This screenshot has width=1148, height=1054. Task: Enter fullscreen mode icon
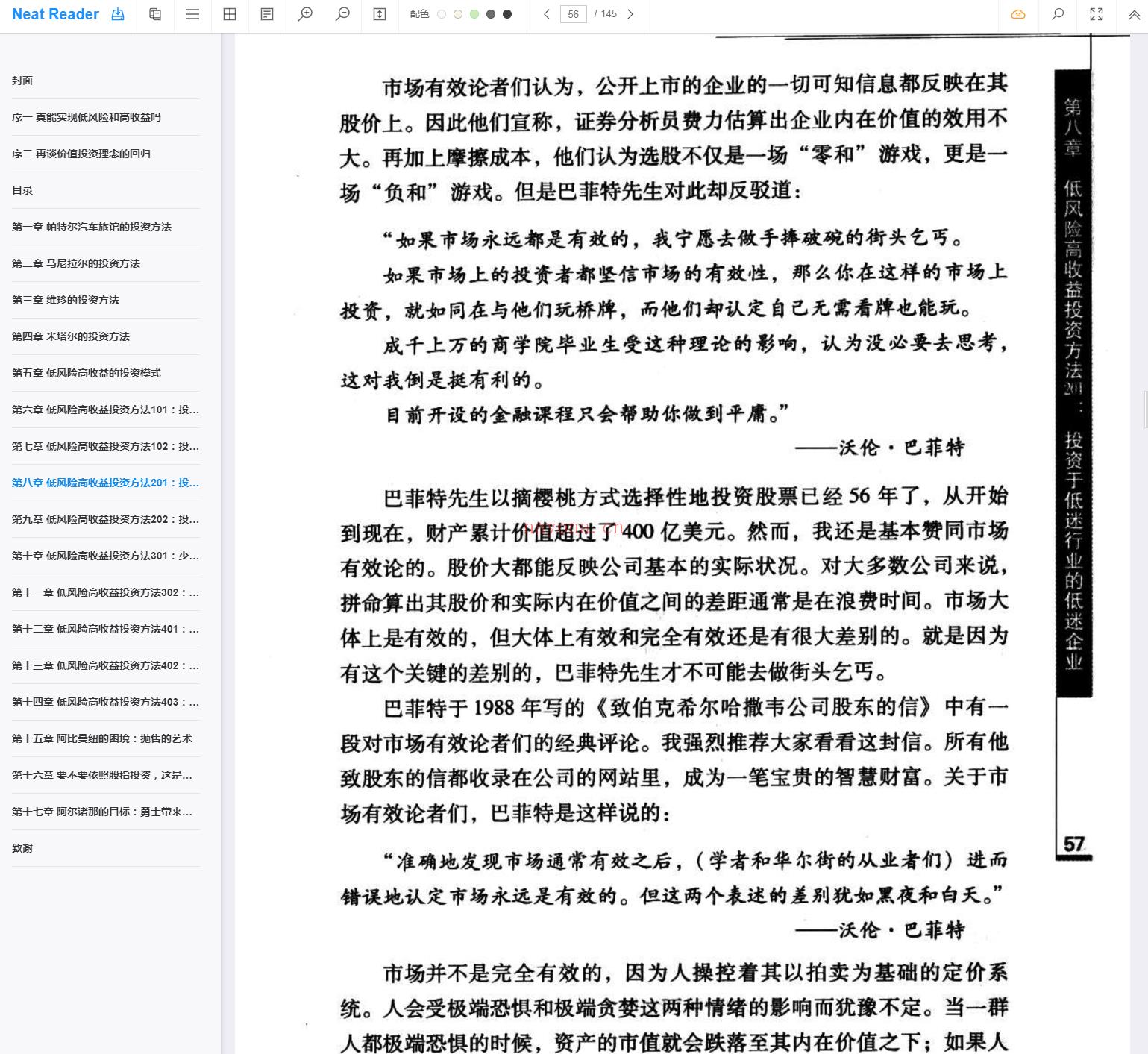click(1097, 14)
